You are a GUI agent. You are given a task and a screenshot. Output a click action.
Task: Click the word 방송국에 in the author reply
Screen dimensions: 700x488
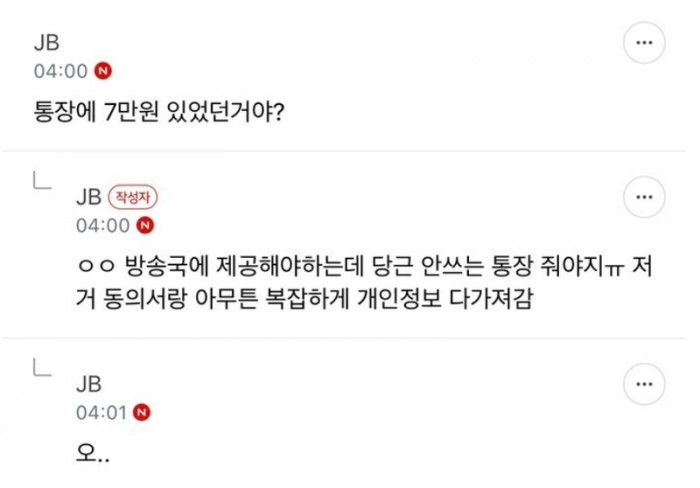coord(167,266)
